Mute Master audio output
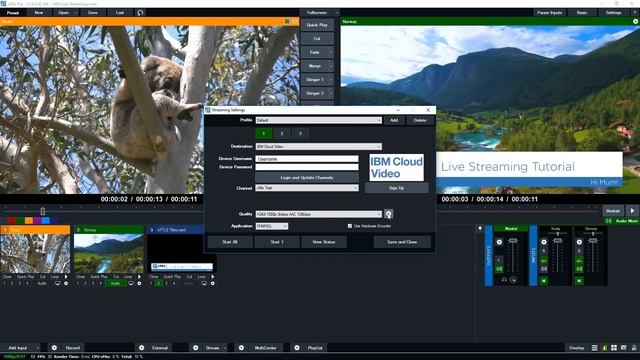Image resolution: width=640 pixels, height=360 pixels. click(499, 269)
